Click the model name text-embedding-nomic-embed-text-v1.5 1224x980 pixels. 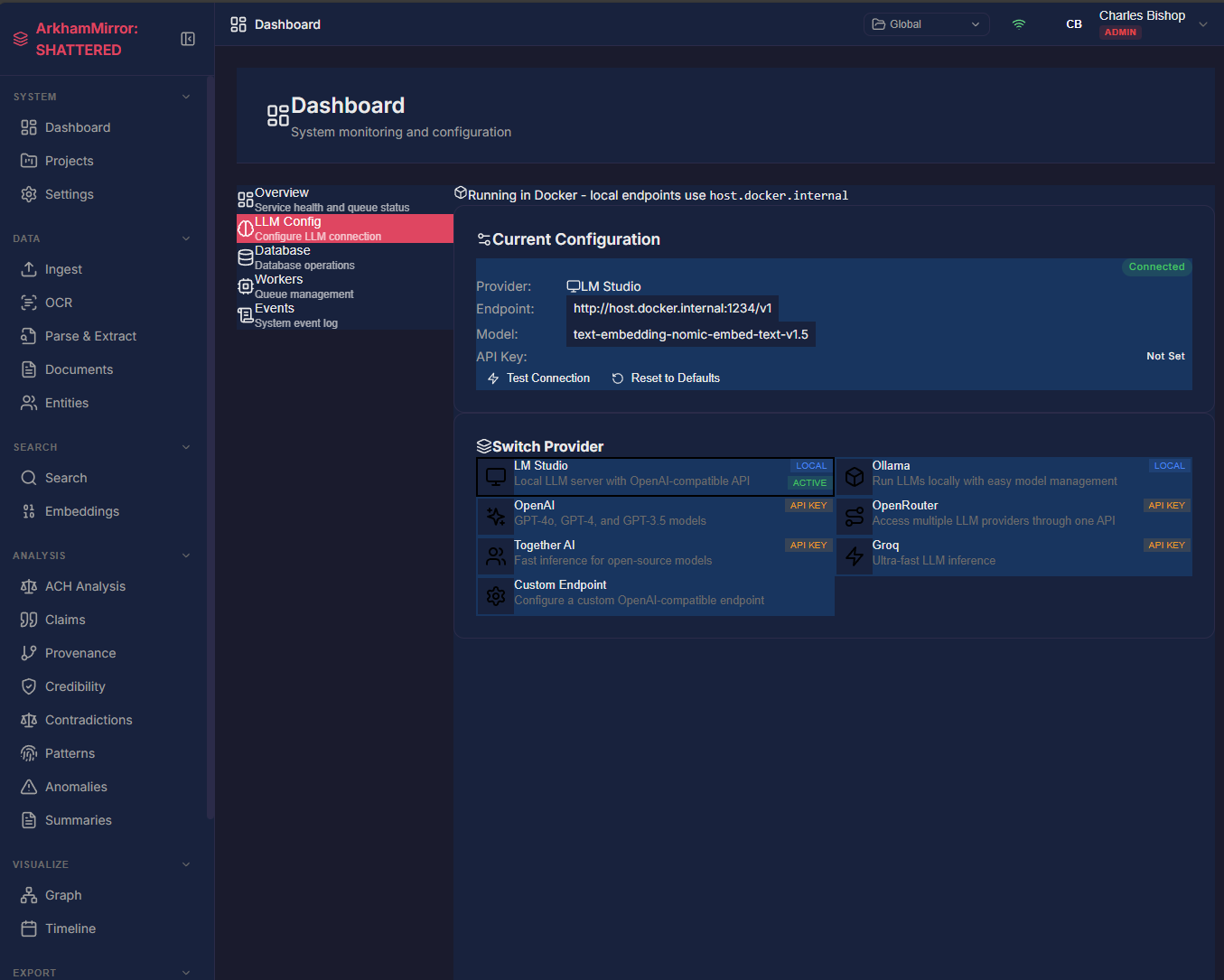click(691, 334)
